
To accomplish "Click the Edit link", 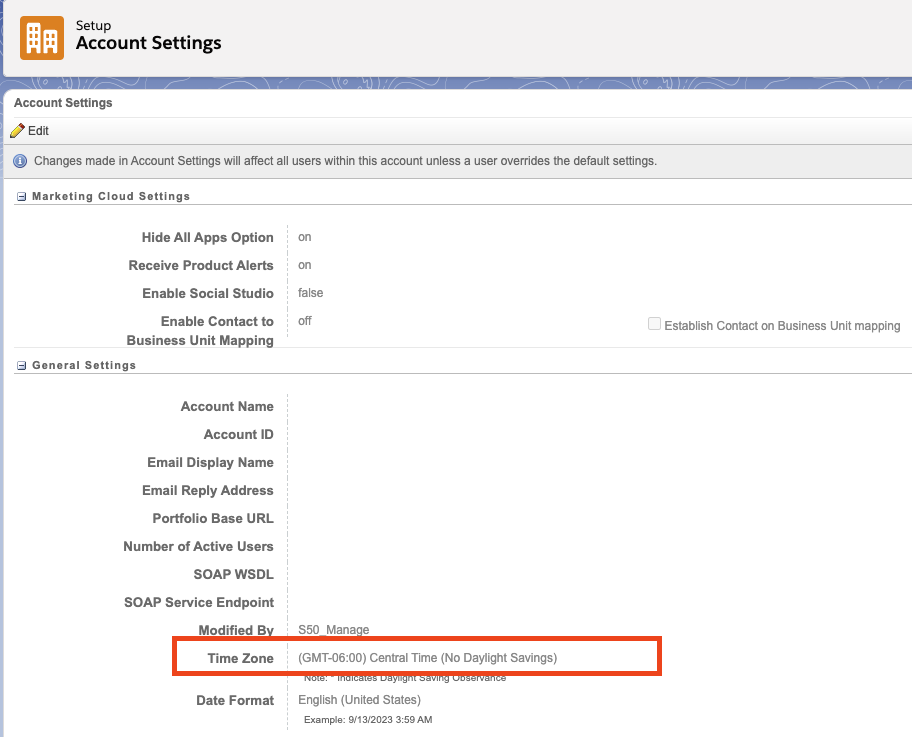I will click(x=38, y=131).
